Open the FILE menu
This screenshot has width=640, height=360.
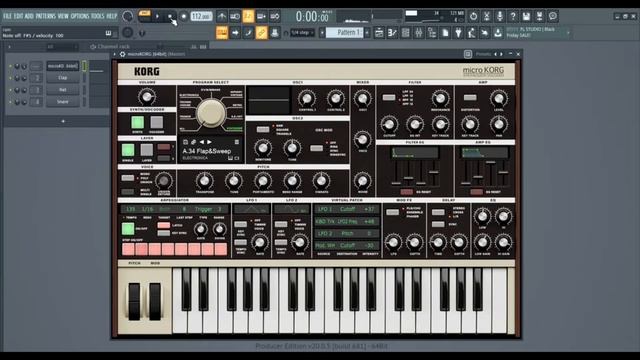(7, 16)
